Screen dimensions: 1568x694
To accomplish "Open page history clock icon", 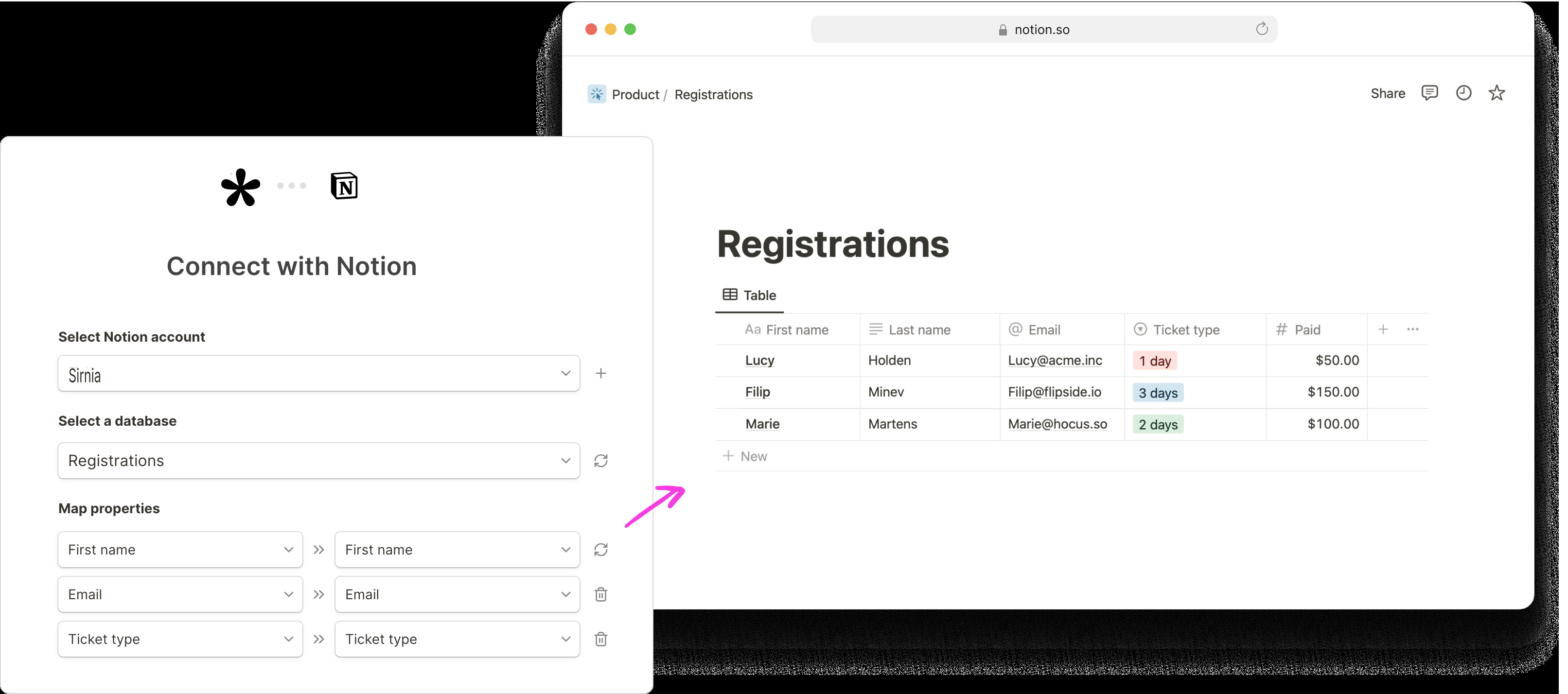I will (x=1463, y=93).
